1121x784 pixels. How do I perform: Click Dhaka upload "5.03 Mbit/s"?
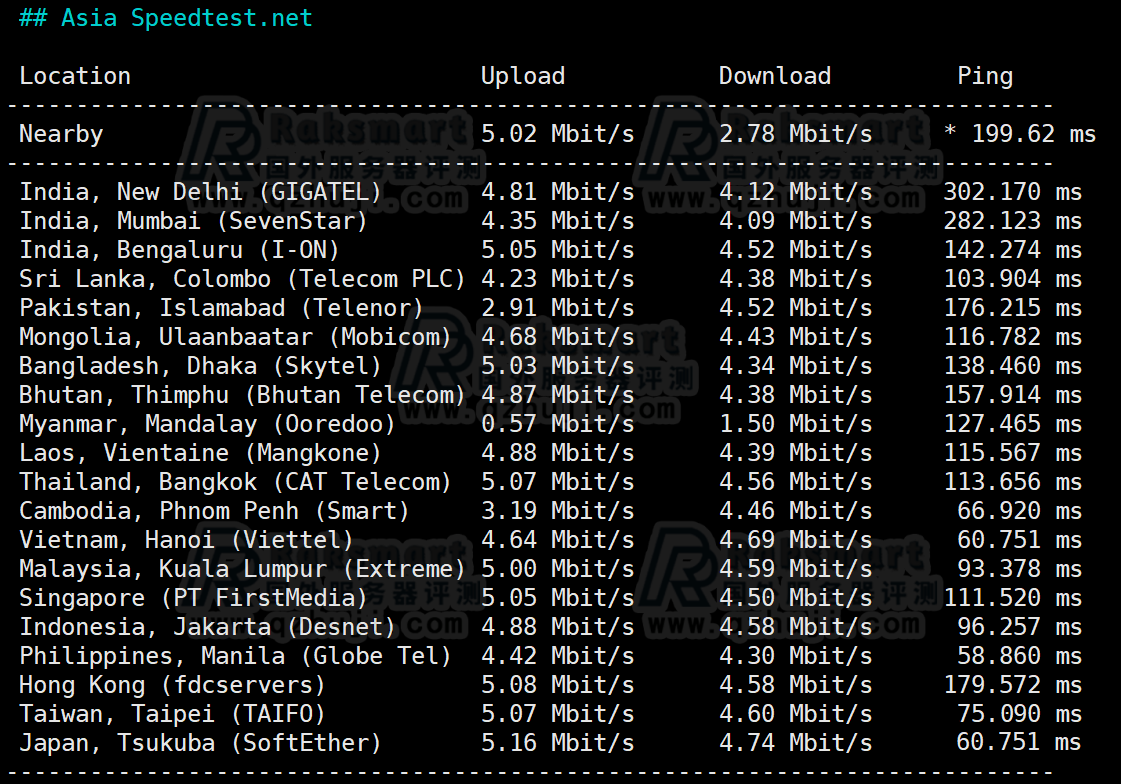pos(558,365)
